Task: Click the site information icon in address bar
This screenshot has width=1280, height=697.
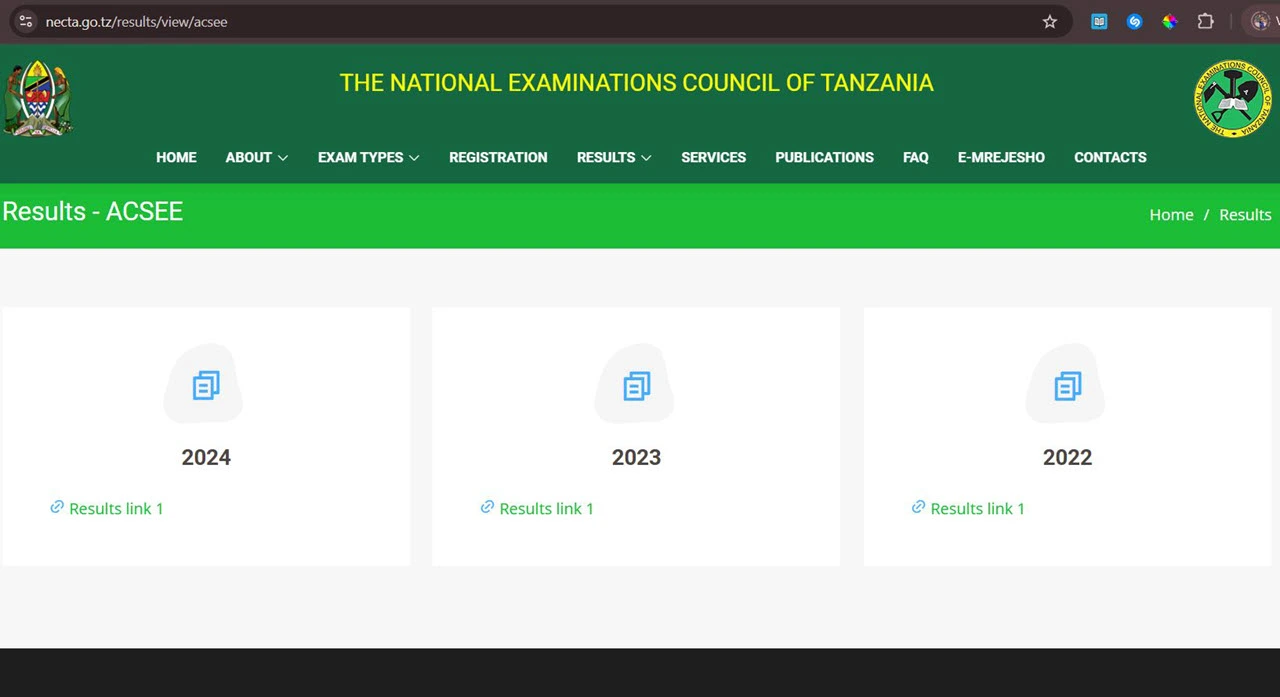Action: click(x=26, y=21)
